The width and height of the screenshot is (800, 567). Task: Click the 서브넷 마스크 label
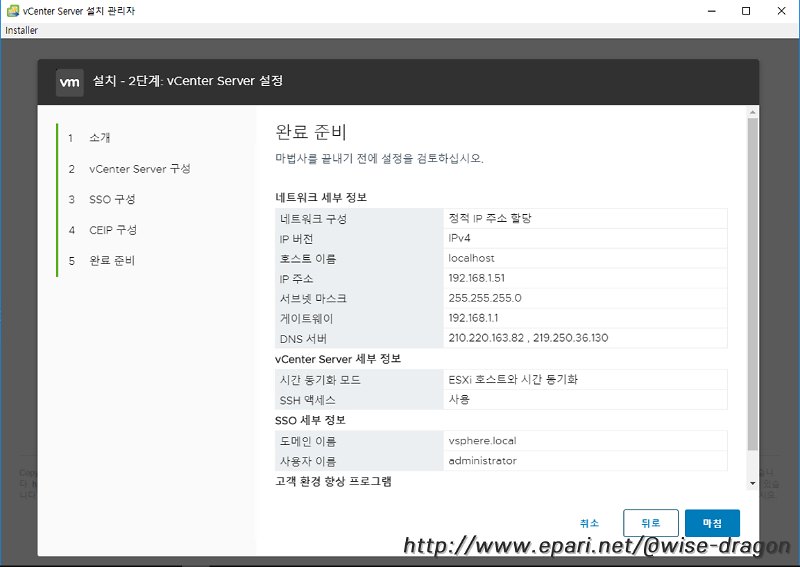click(313, 299)
